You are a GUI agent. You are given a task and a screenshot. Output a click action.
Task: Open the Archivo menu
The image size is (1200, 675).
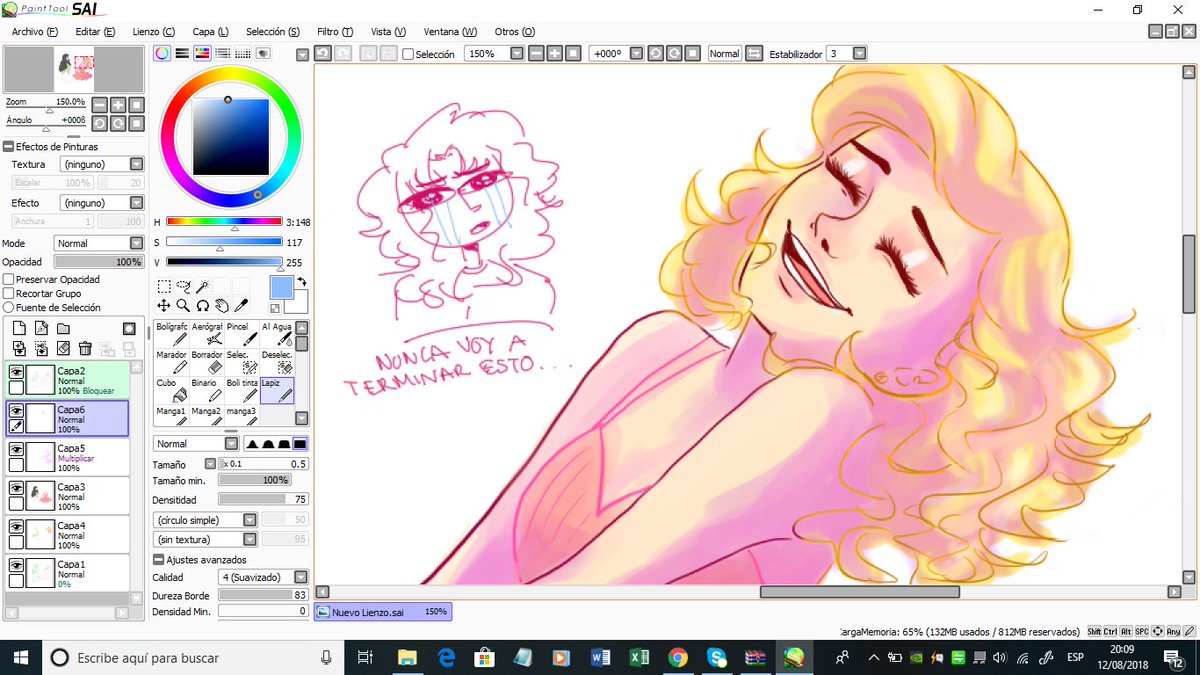35,31
